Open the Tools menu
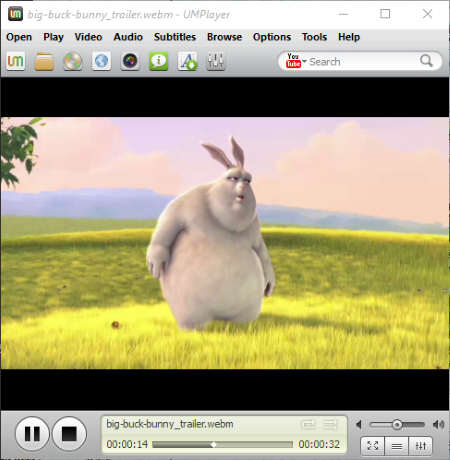 [314, 37]
